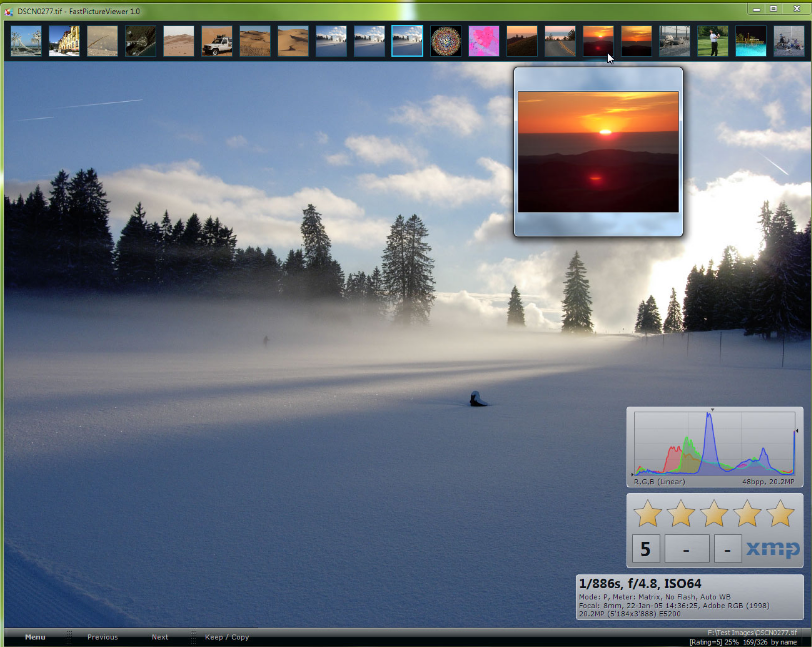Viewport: 812px width, 647px height.
Task: Select the pink abstract thumbnail
Action: [x=484, y=41]
